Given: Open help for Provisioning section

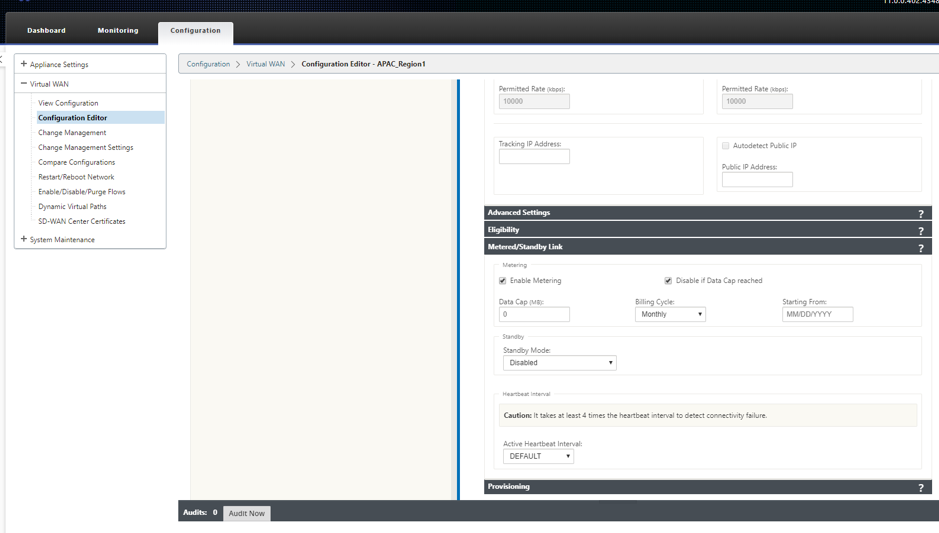Looking at the screenshot, I should click(x=921, y=487).
